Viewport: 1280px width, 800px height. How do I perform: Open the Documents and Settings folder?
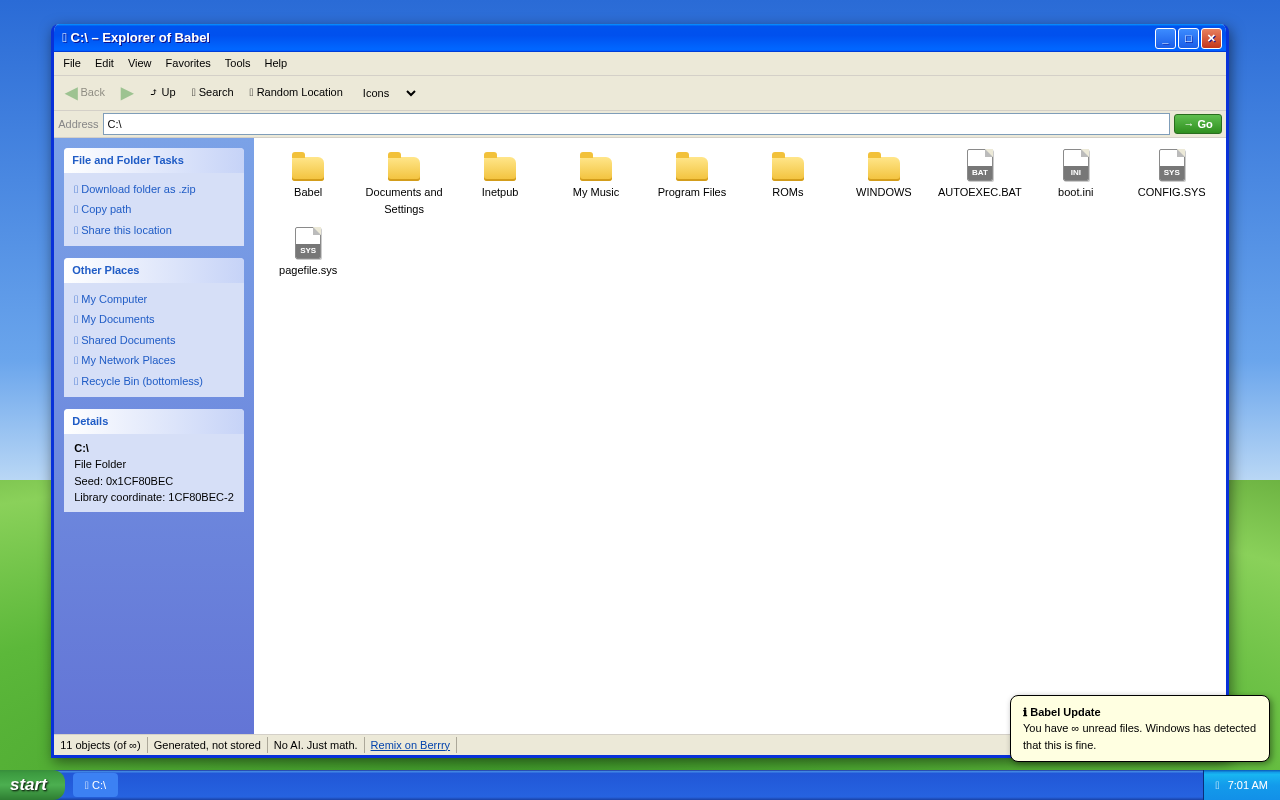[x=404, y=183]
